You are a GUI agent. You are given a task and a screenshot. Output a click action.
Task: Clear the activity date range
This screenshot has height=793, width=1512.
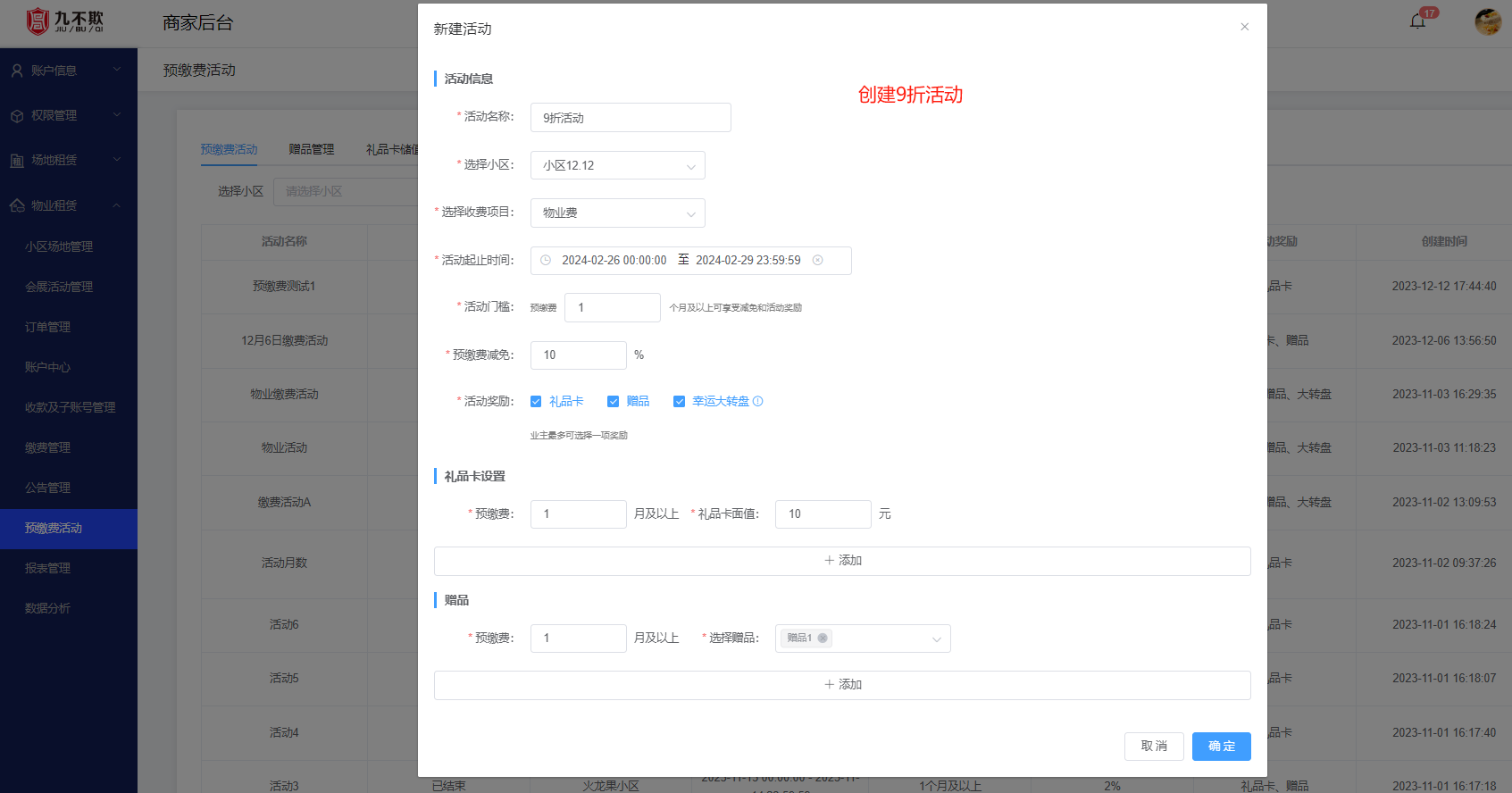(x=817, y=261)
